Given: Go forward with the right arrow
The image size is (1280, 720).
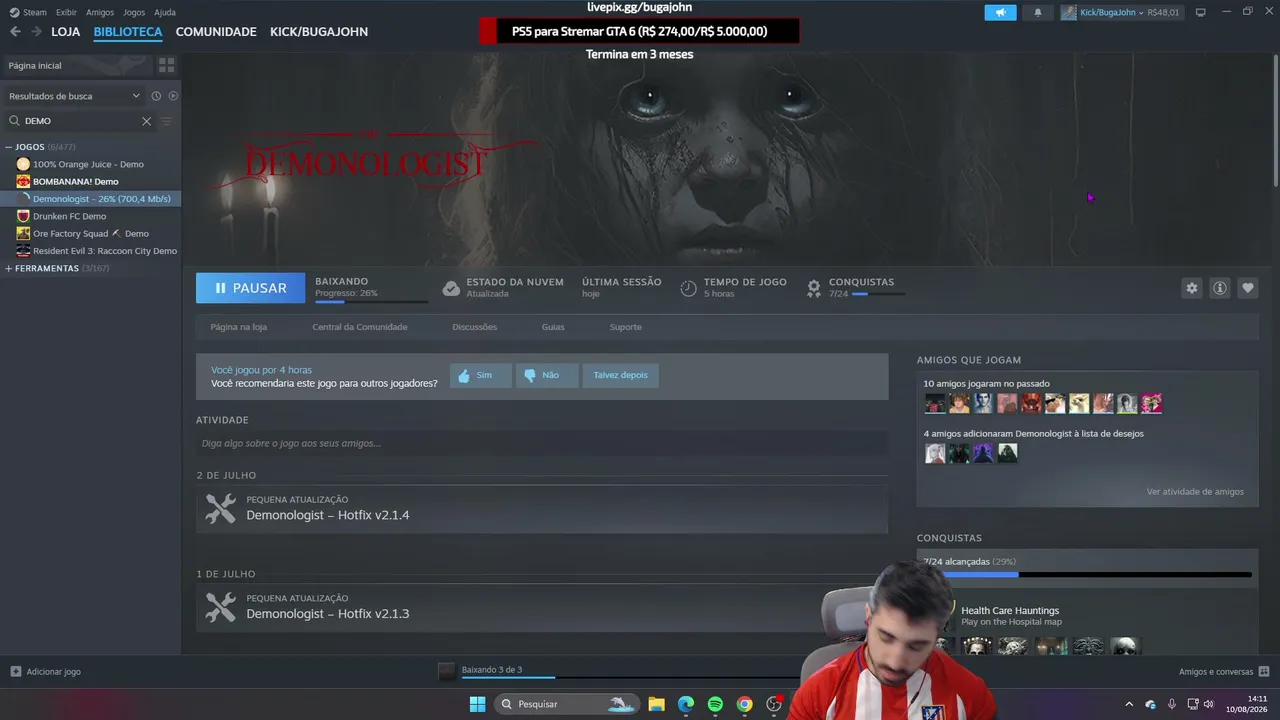Looking at the screenshot, I should click(x=36, y=32).
